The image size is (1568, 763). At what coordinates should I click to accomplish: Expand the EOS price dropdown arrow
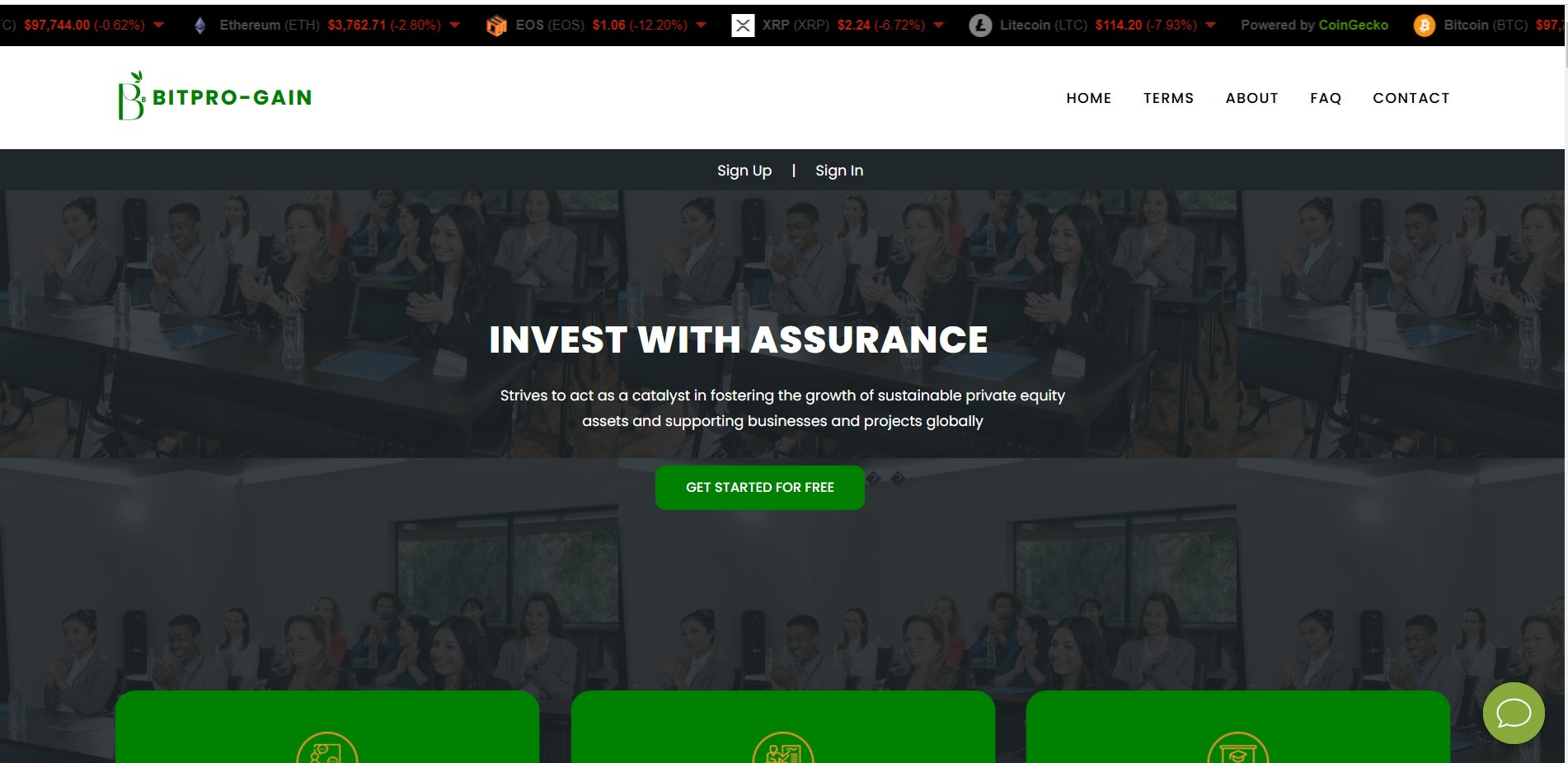tap(701, 26)
